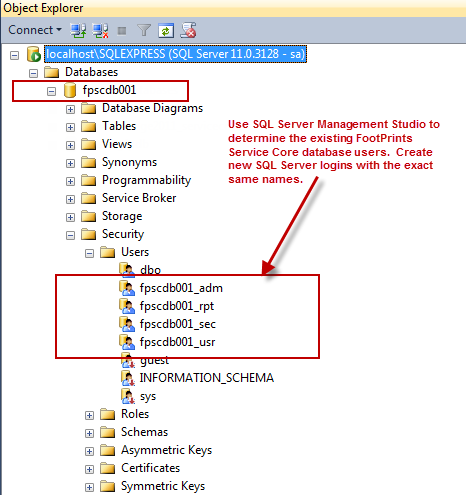Select the fpscdb001_rpt user
The width and height of the screenshot is (466, 495).
pos(177,306)
